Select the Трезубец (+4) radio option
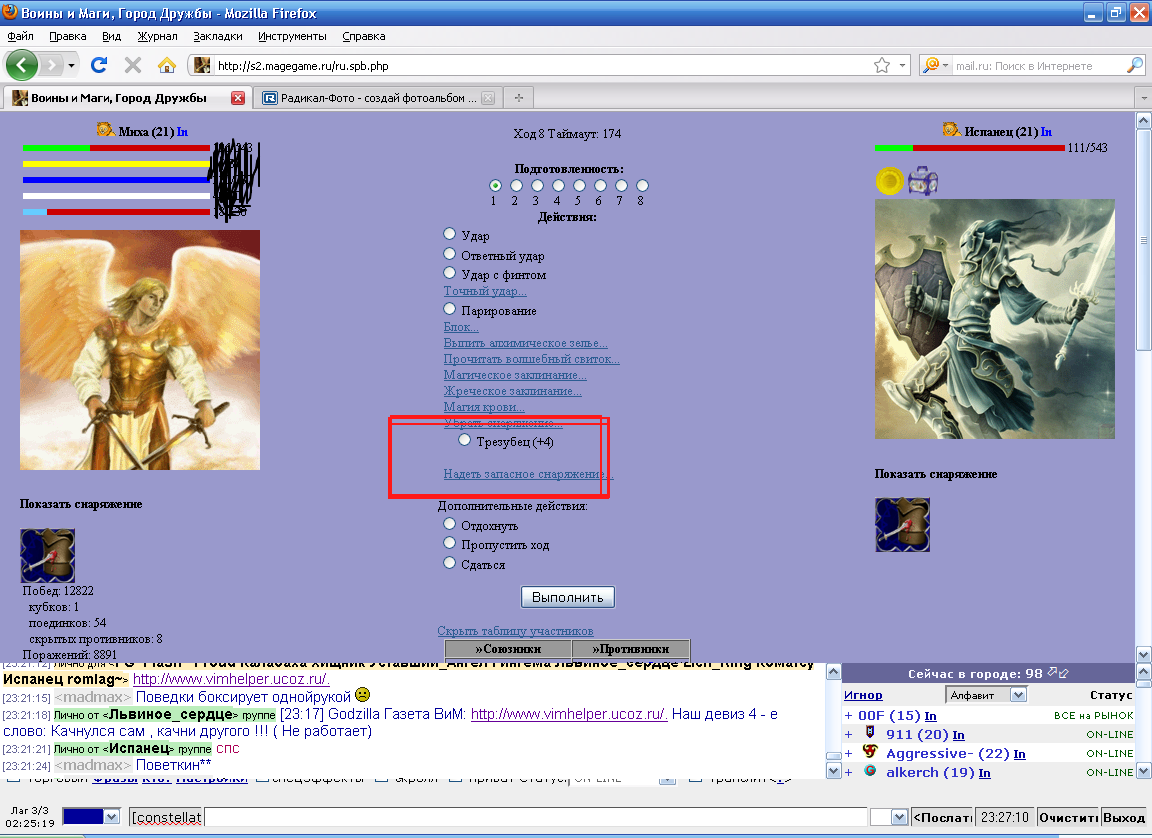 [x=464, y=440]
